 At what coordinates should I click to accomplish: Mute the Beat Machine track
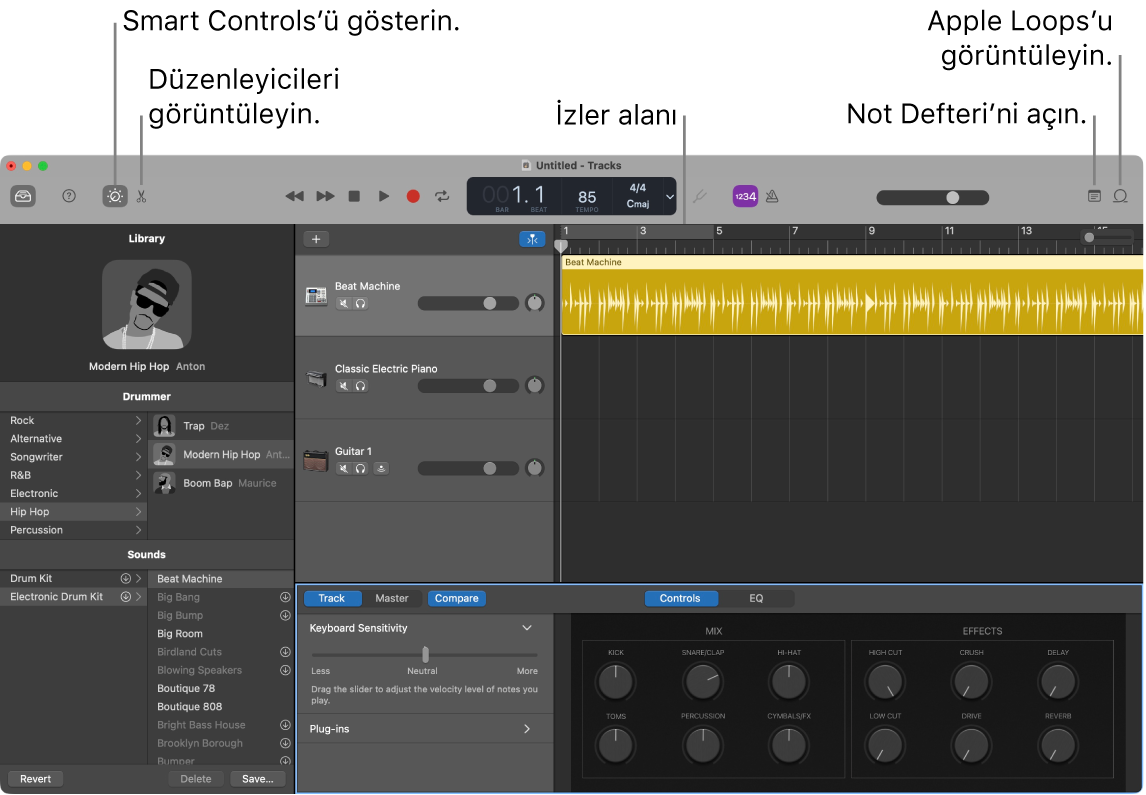[x=344, y=303]
